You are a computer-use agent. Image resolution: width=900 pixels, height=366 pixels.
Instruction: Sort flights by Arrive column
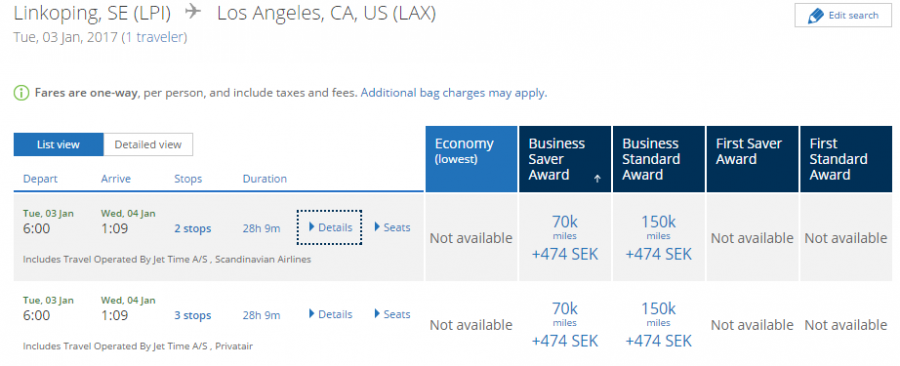[x=116, y=179]
